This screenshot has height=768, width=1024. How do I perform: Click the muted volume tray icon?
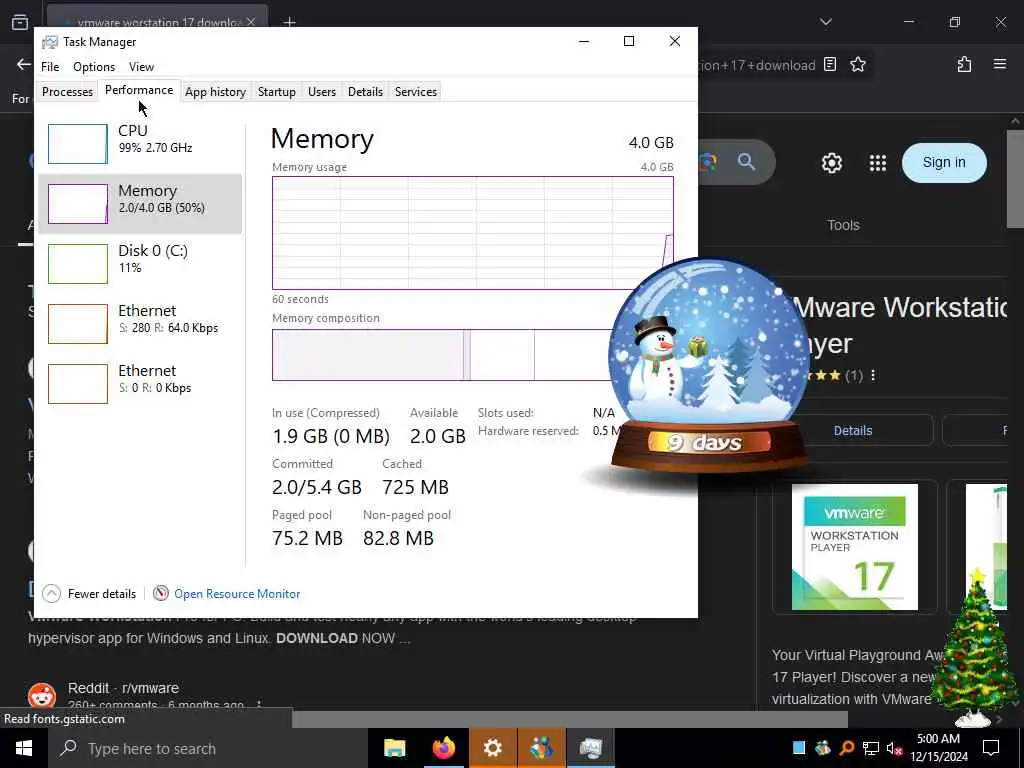pos(895,748)
